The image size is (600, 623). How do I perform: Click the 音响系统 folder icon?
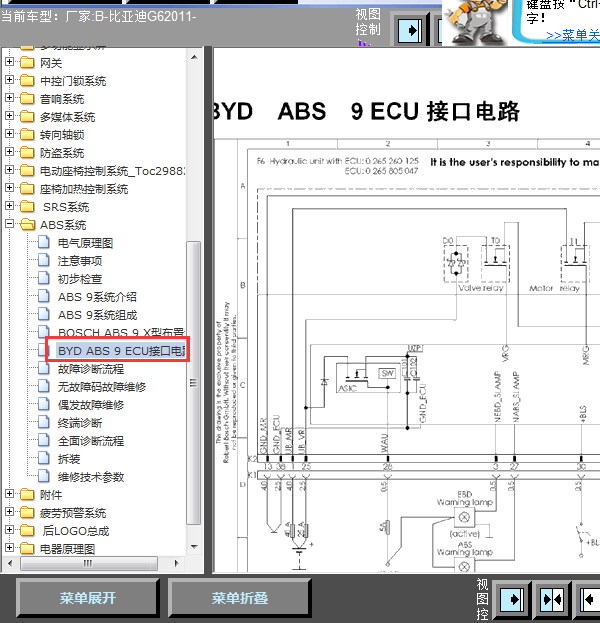pos(27,98)
